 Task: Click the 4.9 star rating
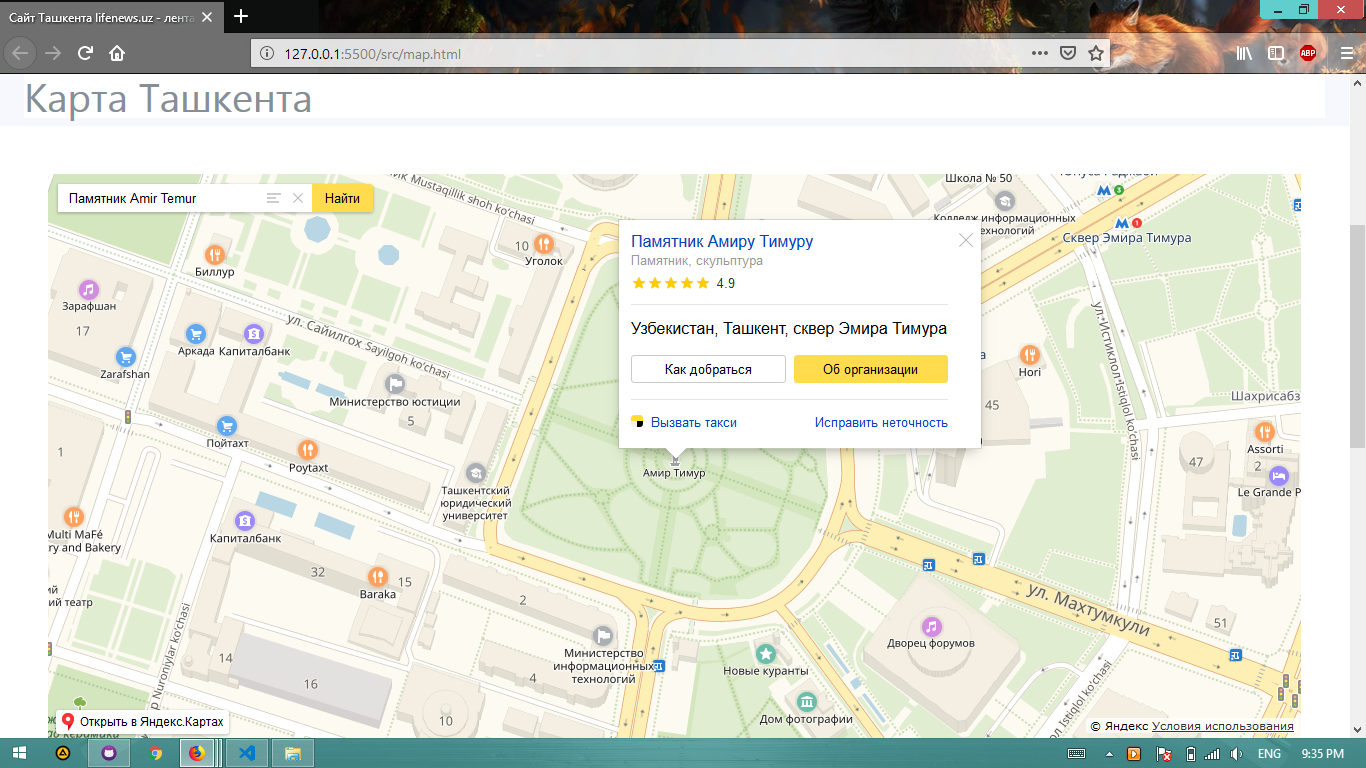683,283
